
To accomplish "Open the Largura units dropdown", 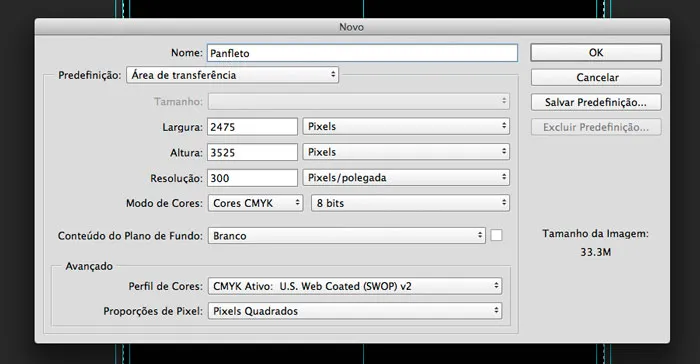I will point(406,126).
